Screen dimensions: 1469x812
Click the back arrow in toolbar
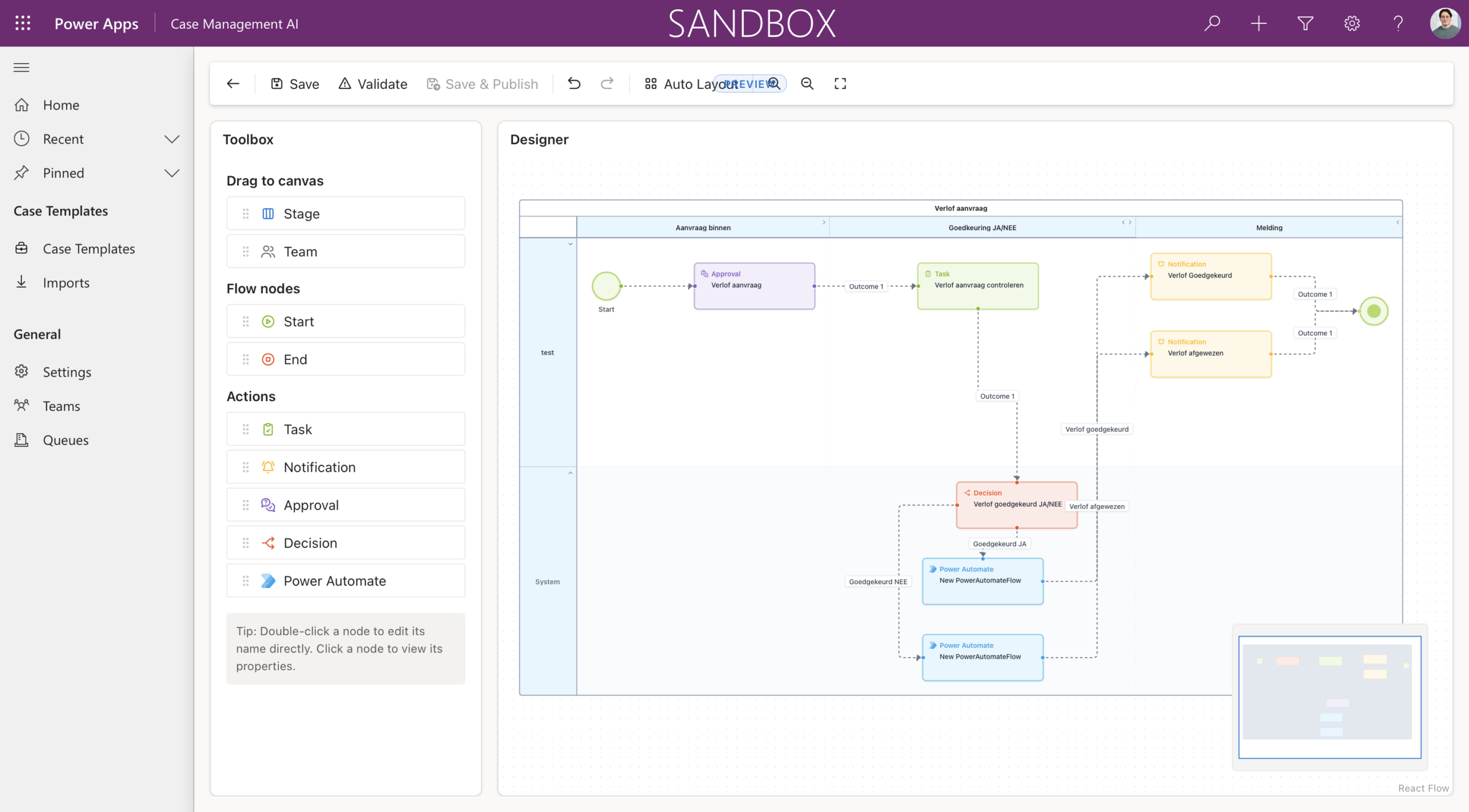pos(233,84)
